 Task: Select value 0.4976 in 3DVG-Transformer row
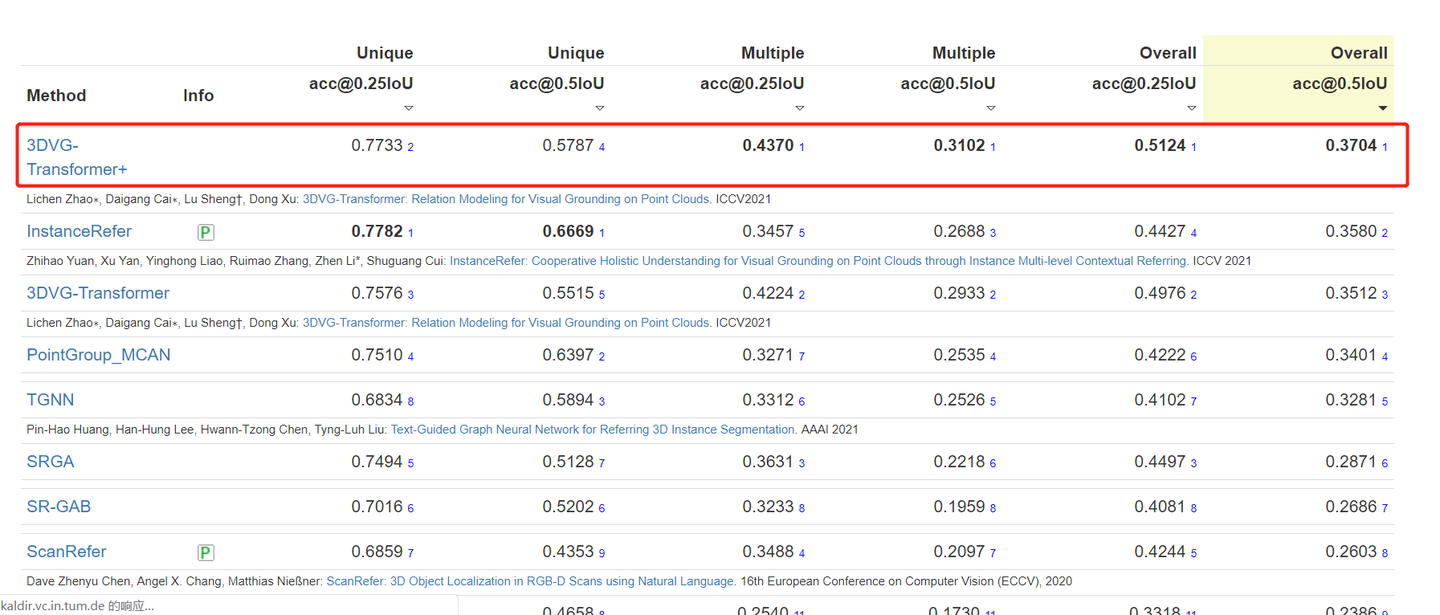pyautogui.click(x=1160, y=293)
